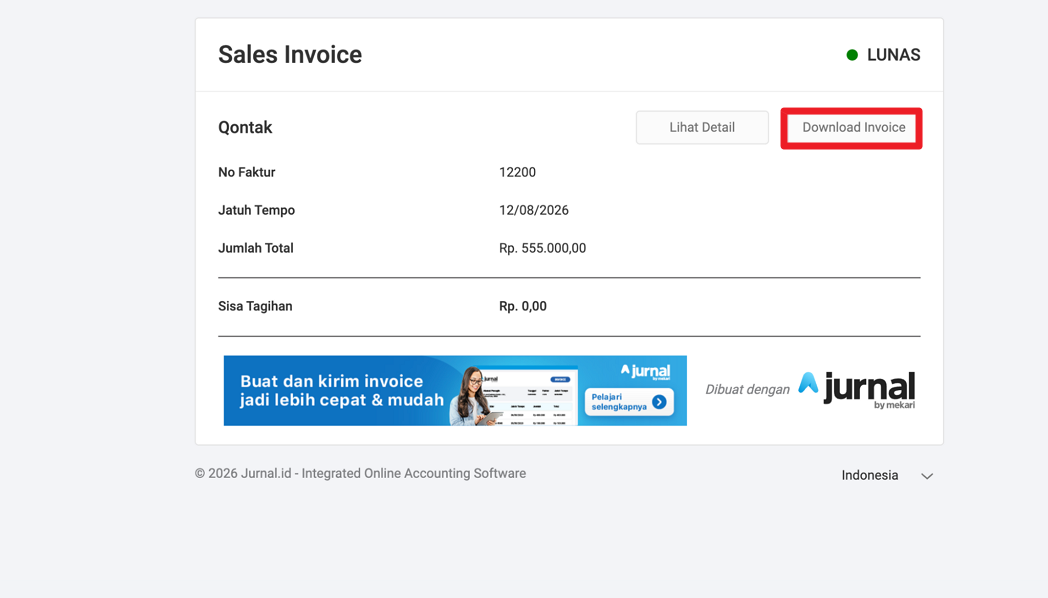Click the arrow icon in Pelajari selengkapnya

point(660,402)
